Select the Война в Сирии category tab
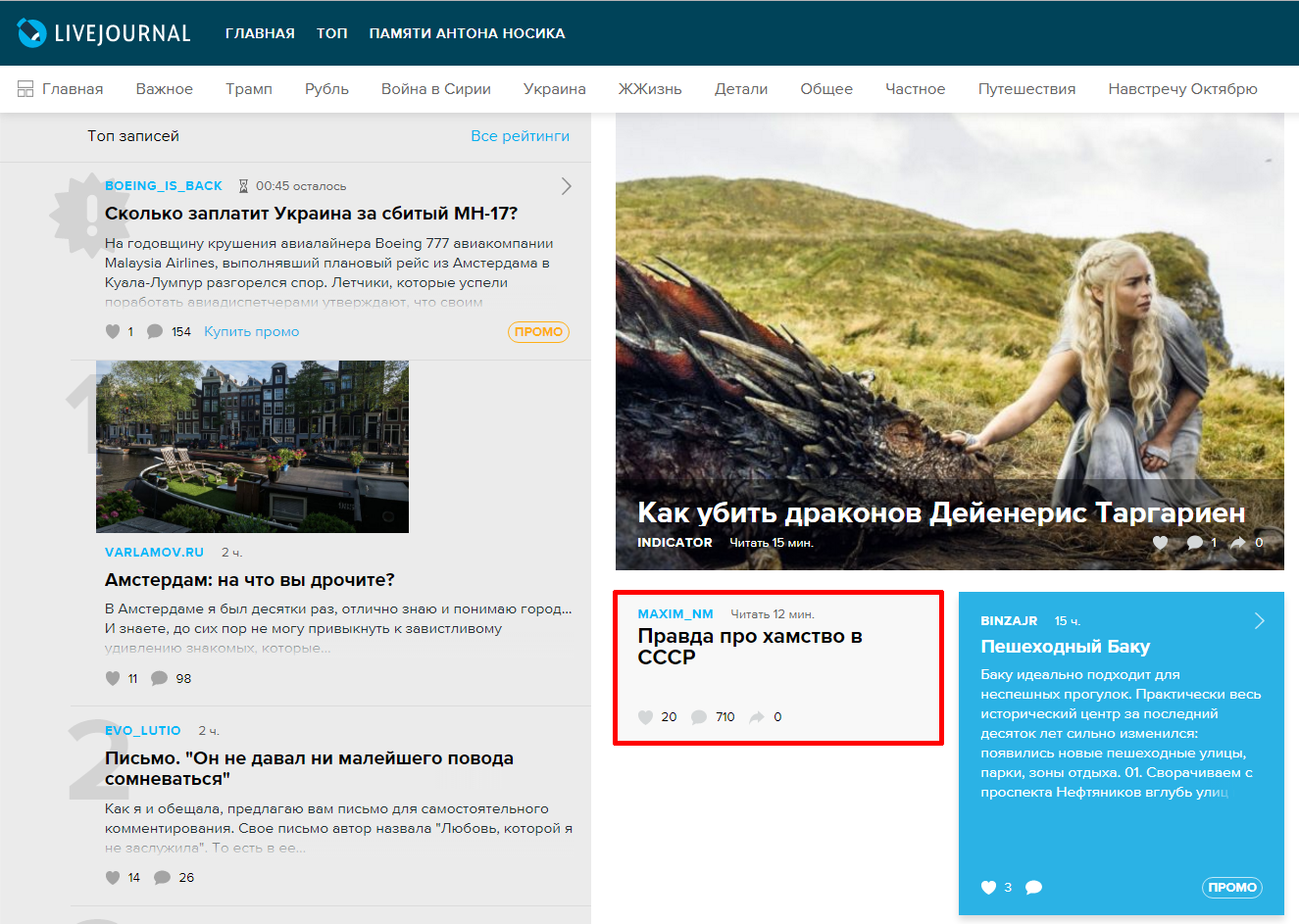1299x924 pixels. [x=436, y=89]
